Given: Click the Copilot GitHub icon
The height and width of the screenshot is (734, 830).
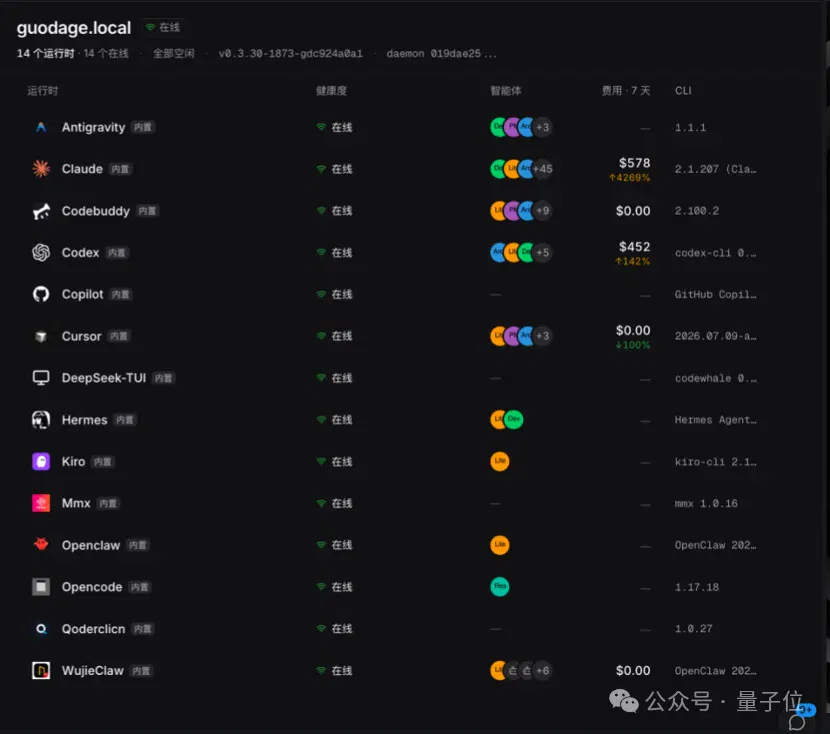Looking at the screenshot, I should click(x=41, y=294).
